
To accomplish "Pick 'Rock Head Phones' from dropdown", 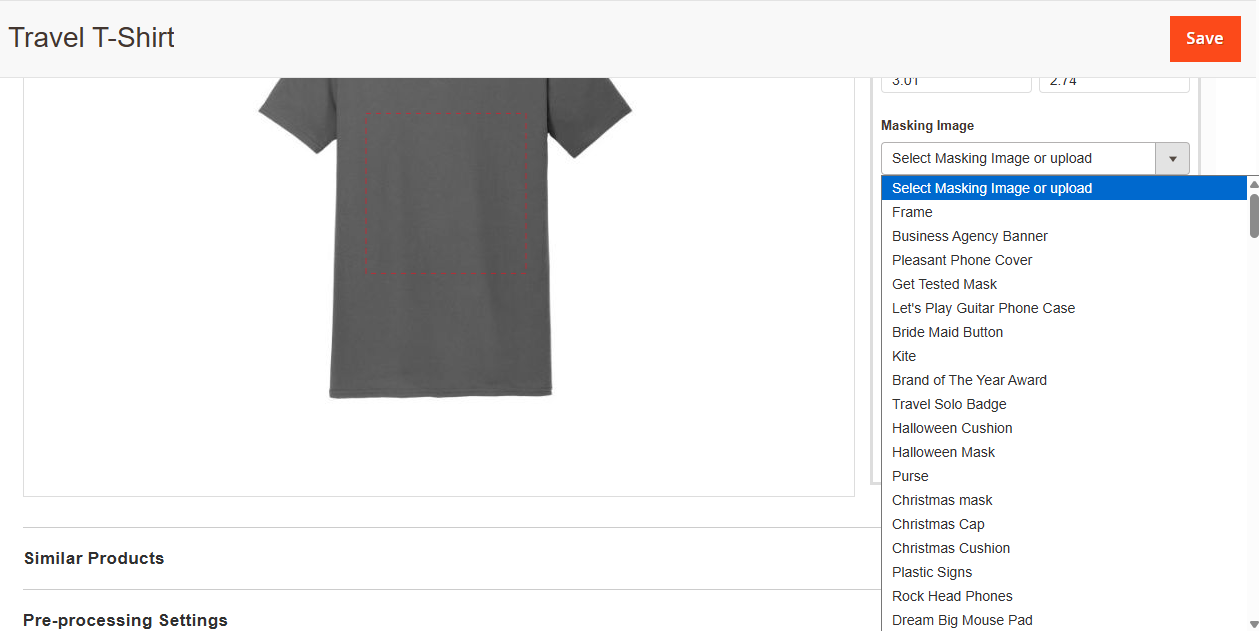I will pyautogui.click(x=952, y=596).
